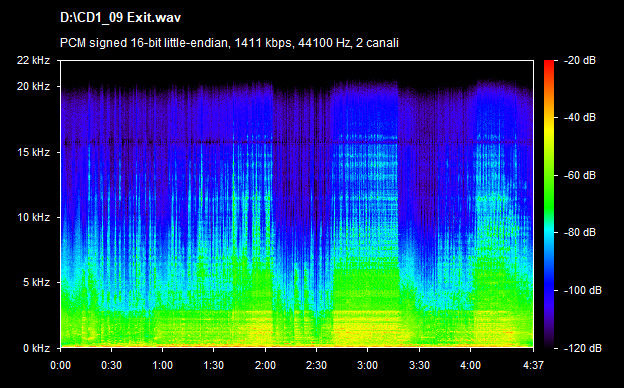The width and height of the screenshot is (624, 388).
Task: Click the dark horizontal line near 16 kHz
Action: (297, 142)
